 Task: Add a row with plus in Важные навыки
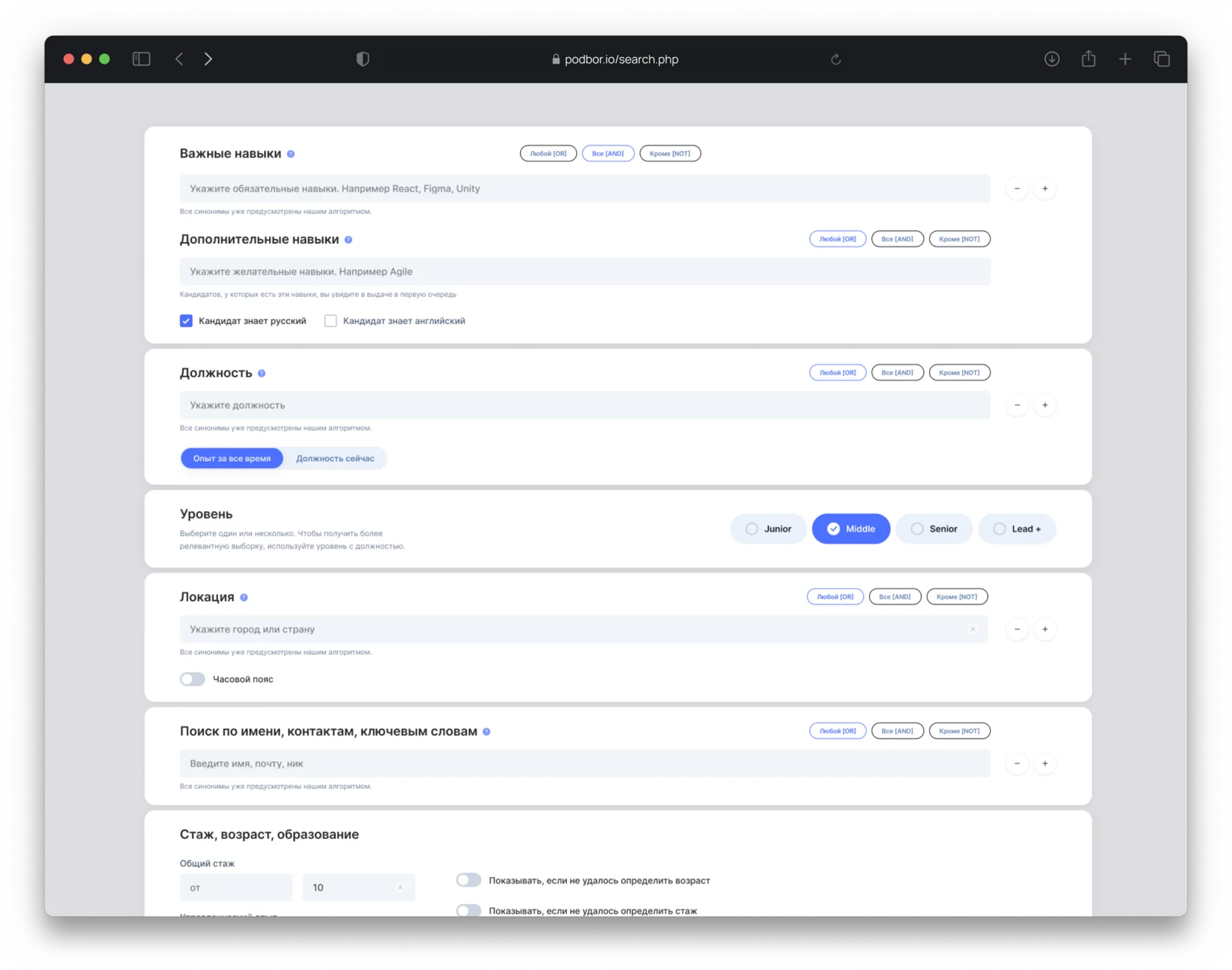[x=1045, y=188]
